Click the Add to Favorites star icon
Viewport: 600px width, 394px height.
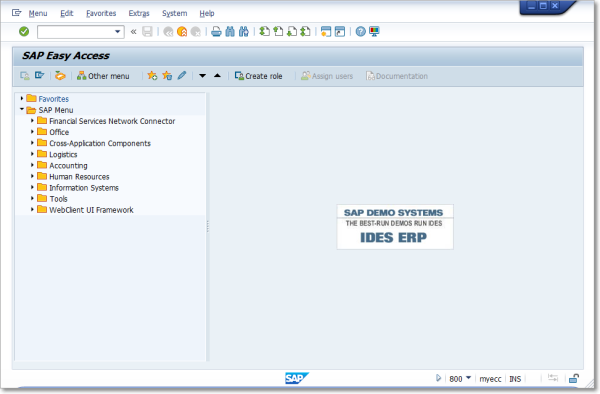(x=152, y=76)
